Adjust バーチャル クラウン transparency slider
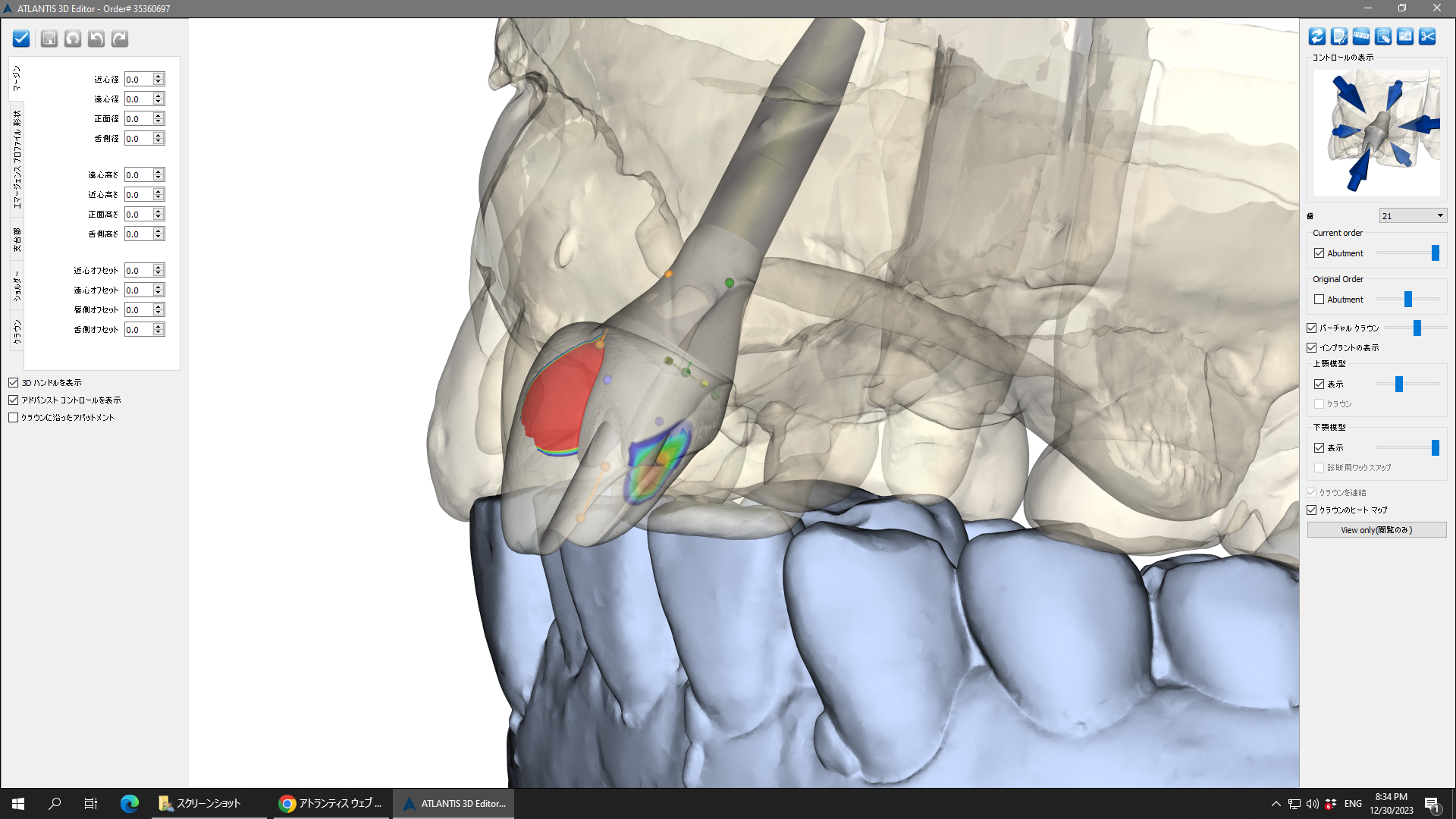Image resolution: width=1456 pixels, height=819 pixels. click(x=1417, y=328)
